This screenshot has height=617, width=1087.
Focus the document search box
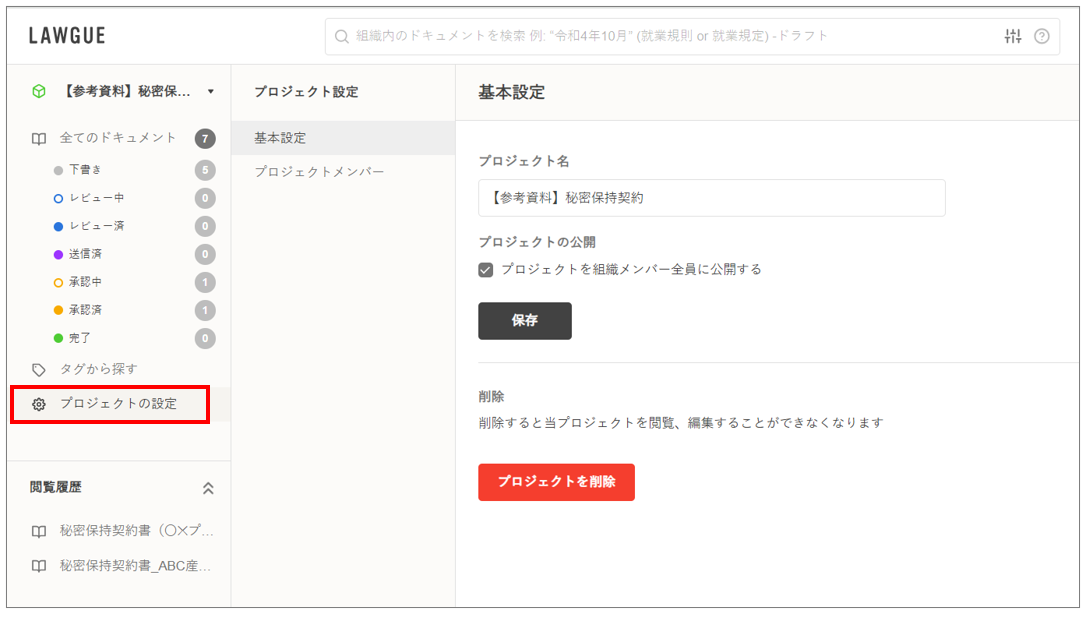click(660, 37)
